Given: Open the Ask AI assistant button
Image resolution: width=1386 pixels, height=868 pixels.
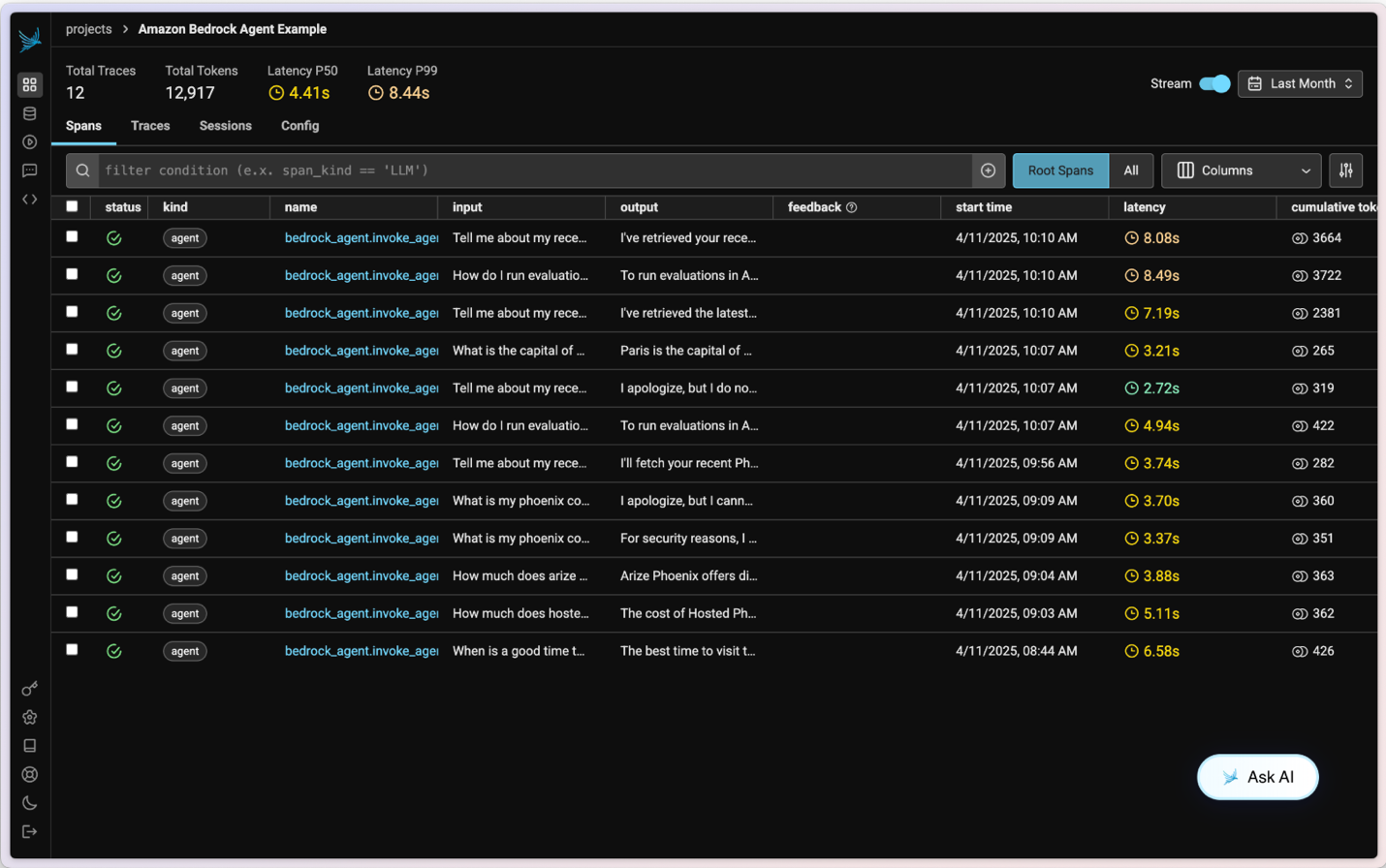Looking at the screenshot, I should (x=1258, y=777).
